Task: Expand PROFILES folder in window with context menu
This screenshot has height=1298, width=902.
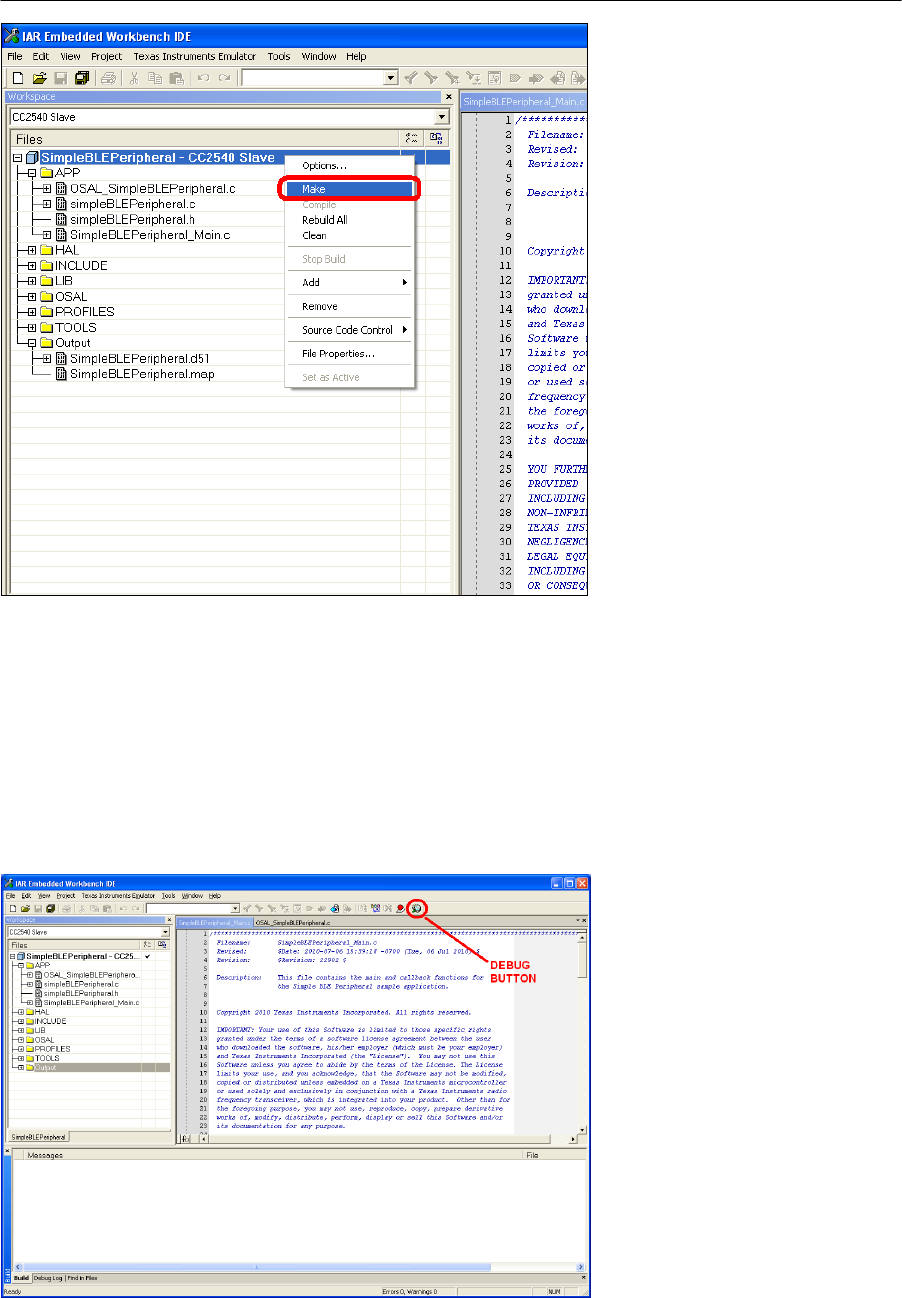Action: click(x=31, y=312)
